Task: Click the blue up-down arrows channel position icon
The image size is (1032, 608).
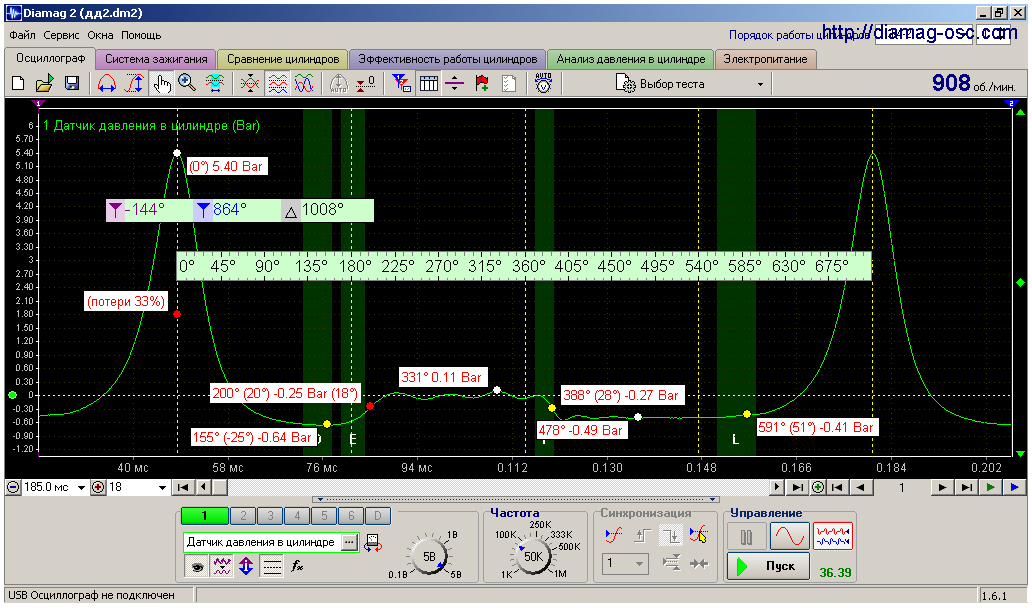Action: [x=246, y=566]
